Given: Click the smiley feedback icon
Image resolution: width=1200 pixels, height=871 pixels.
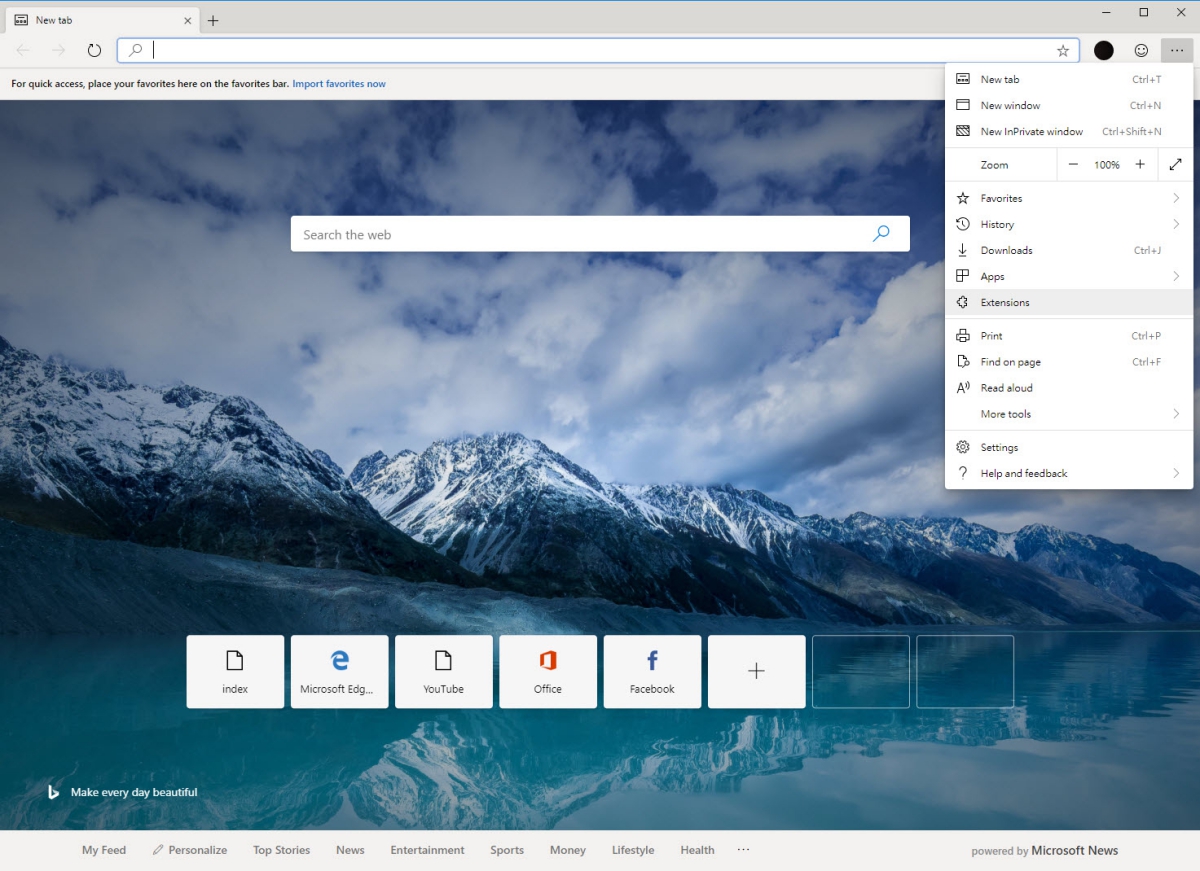Looking at the screenshot, I should pos(1141,50).
